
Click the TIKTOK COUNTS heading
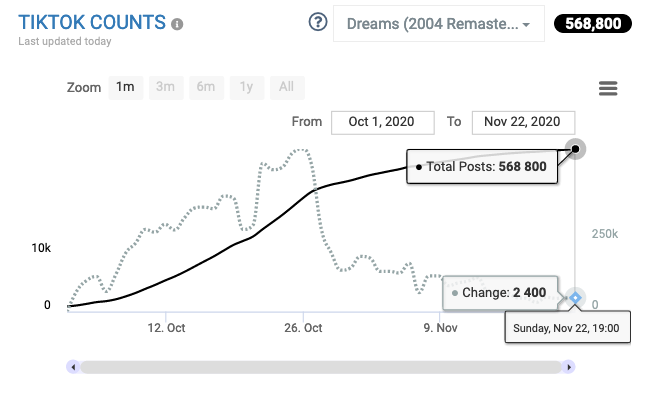[x=92, y=23]
